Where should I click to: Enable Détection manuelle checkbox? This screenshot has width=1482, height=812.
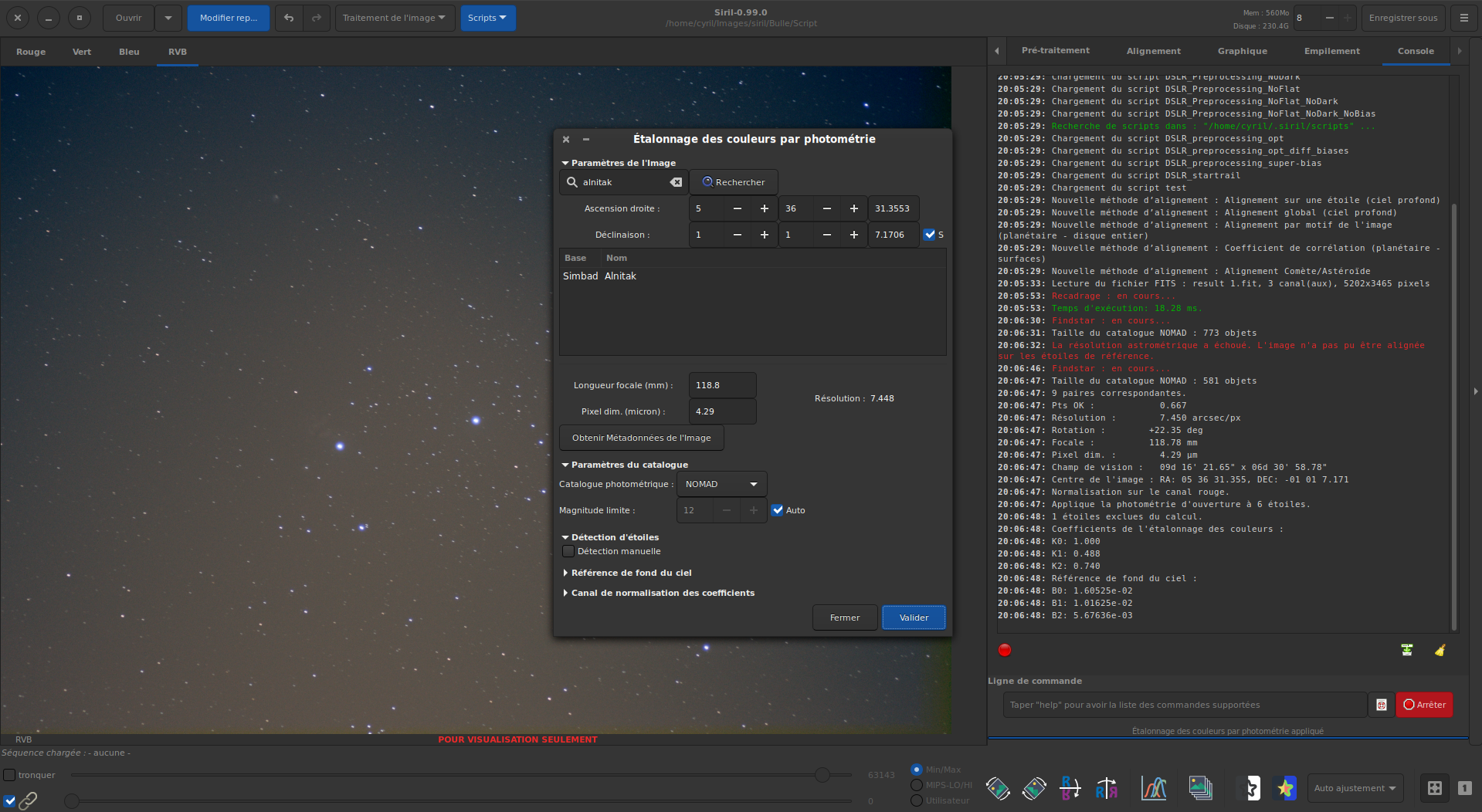point(568,551)
